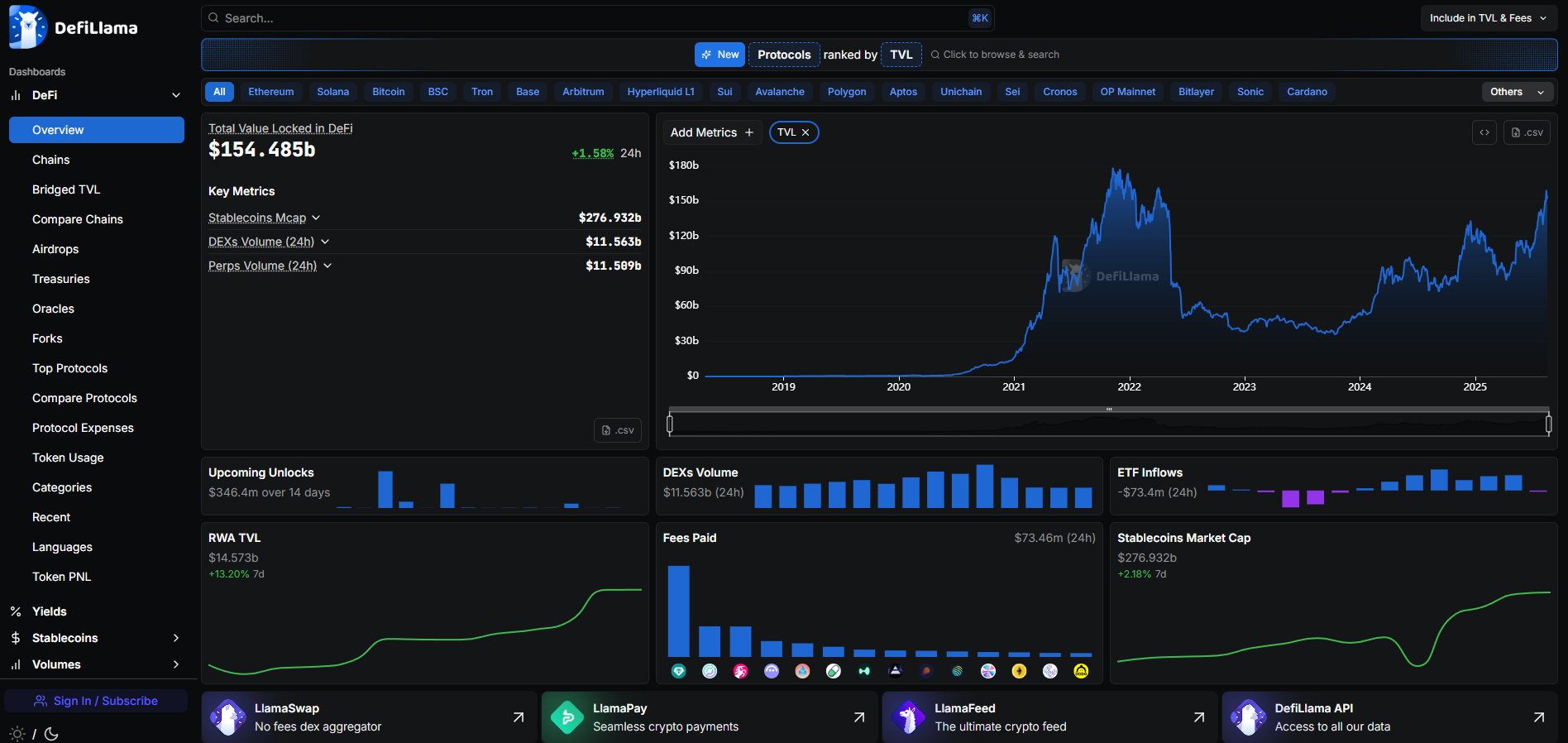Download chart data via .csv button
1568x743 pixels.
click(x=1527, y=132)
